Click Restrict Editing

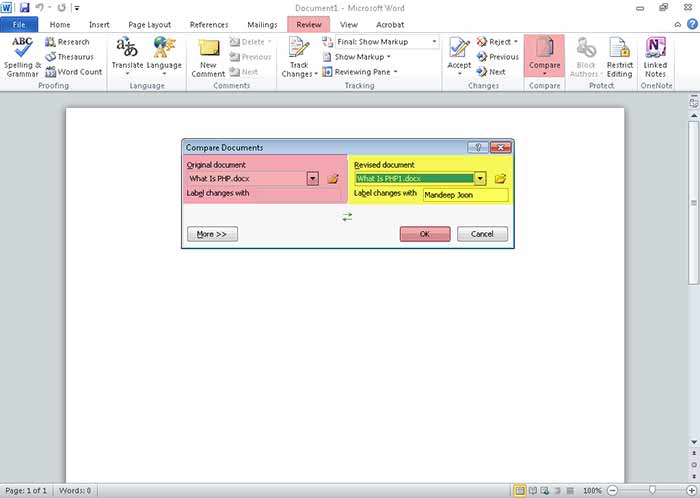click(x=620, y=58)
